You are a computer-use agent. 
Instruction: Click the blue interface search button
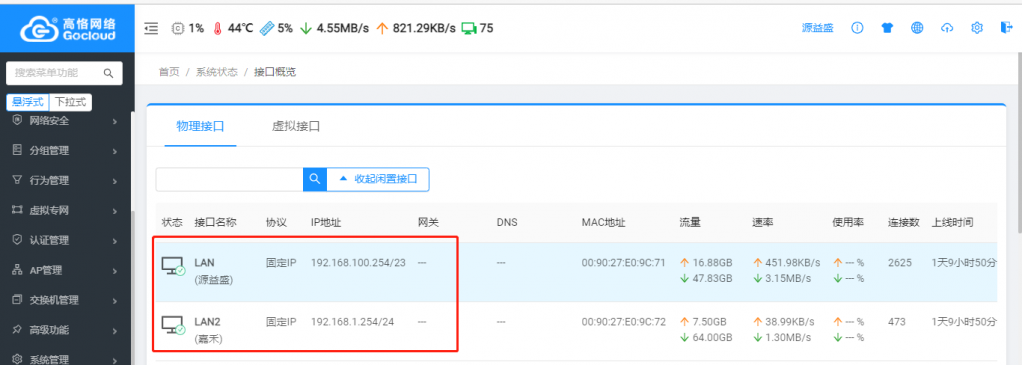coord(315,179)
